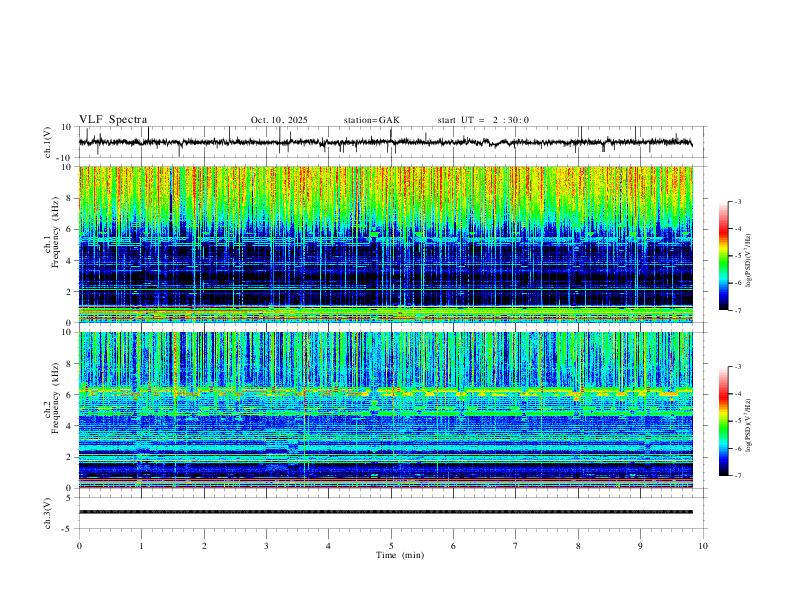792x612 pixels.
Task: Click the ch.2 spectrogram color bar
Action: tap(724, 421)
